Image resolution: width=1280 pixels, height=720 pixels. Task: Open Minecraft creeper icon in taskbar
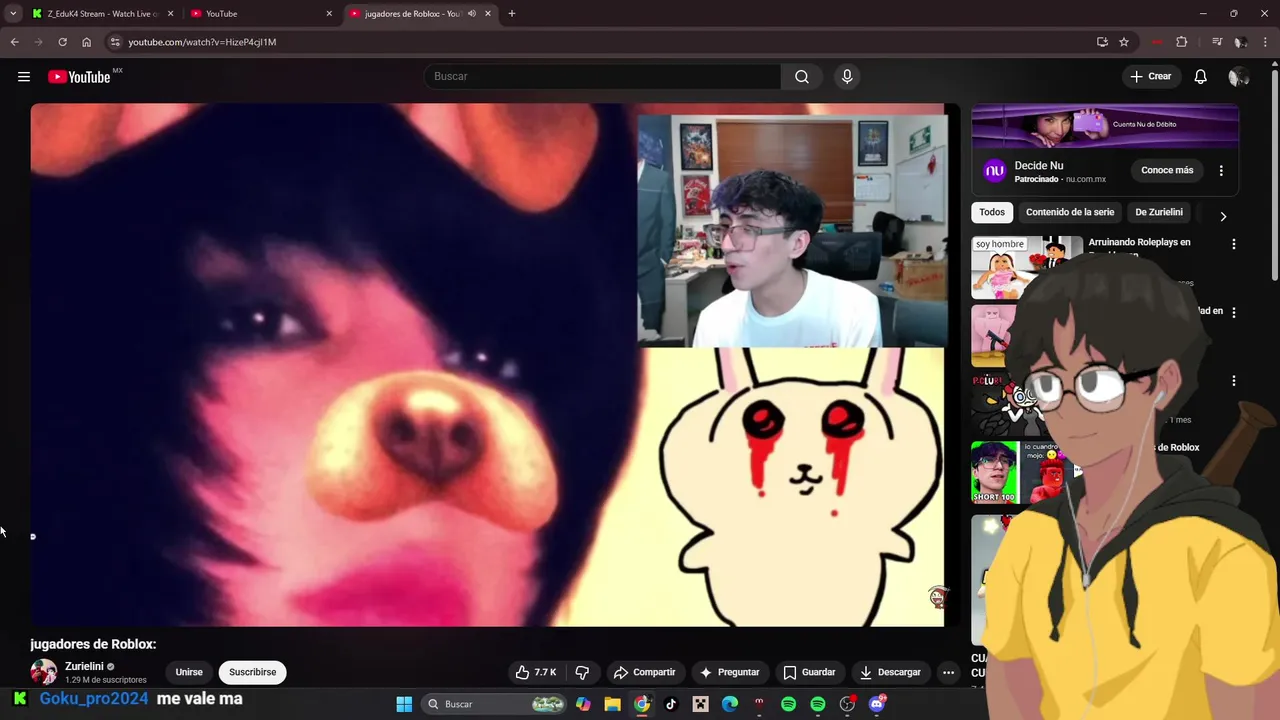coord(700,704)
